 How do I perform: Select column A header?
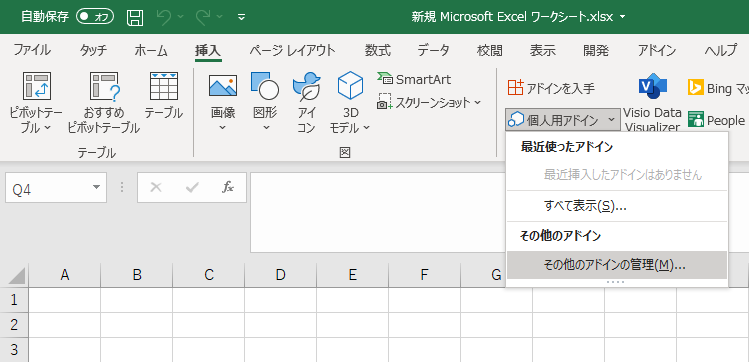(64, 275)
